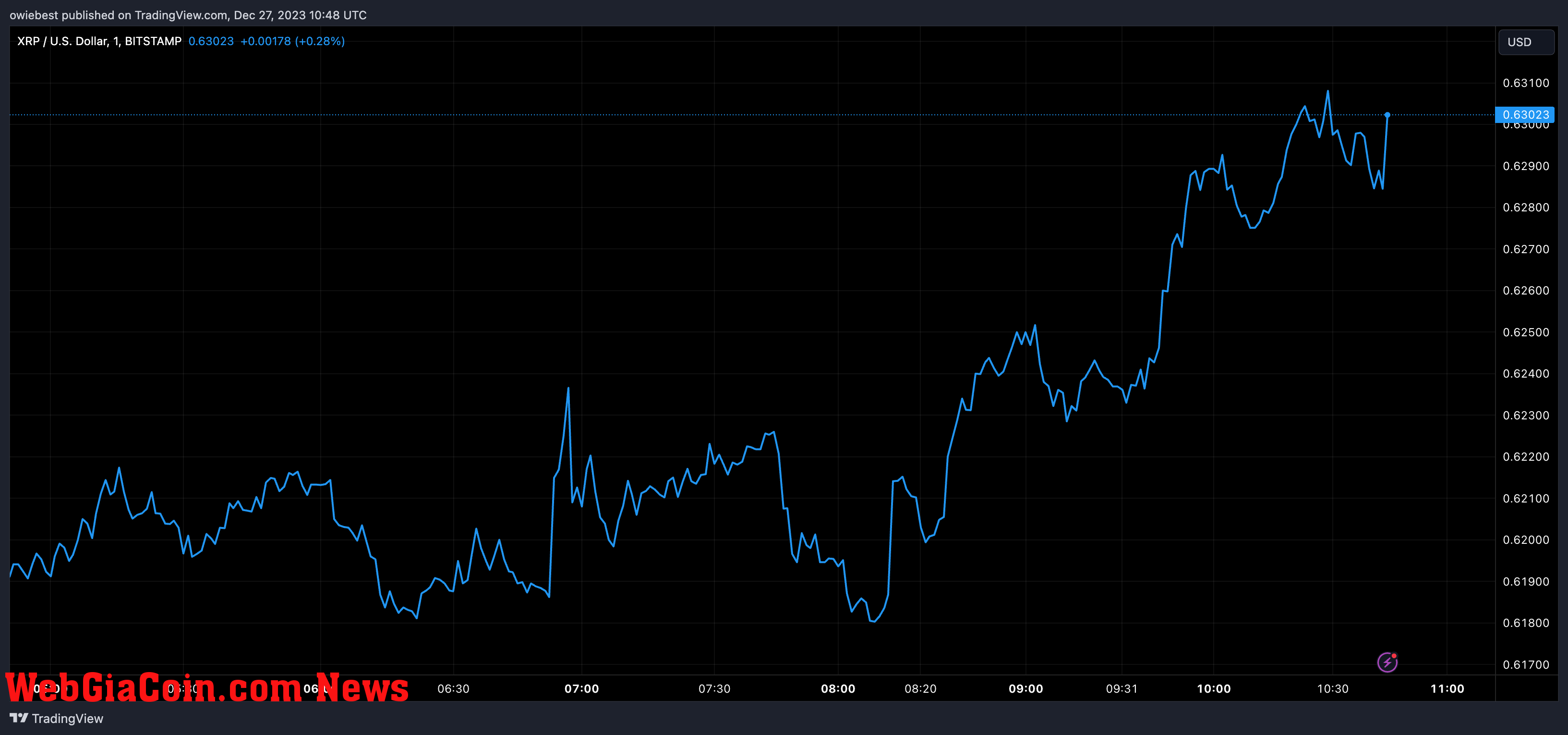This screenshot has height=735, width=1568.
Task: Click the XRP / U.S. Dollar symbol title
Action: [99, 41]
